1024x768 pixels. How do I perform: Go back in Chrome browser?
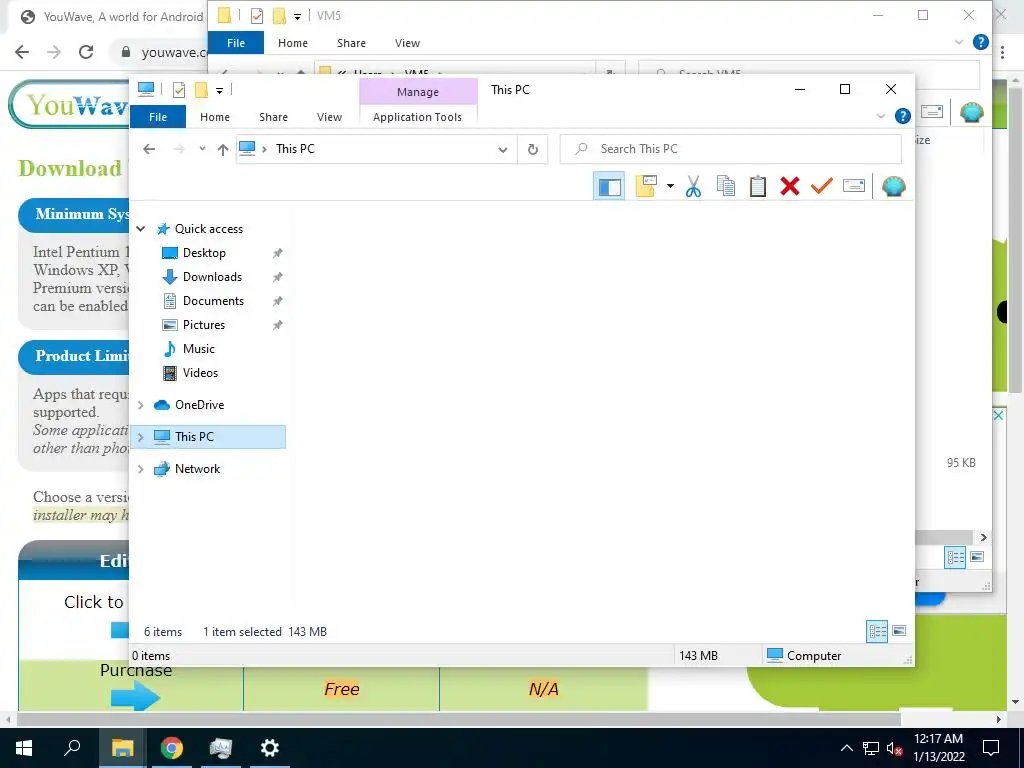(x=22, y=52)
